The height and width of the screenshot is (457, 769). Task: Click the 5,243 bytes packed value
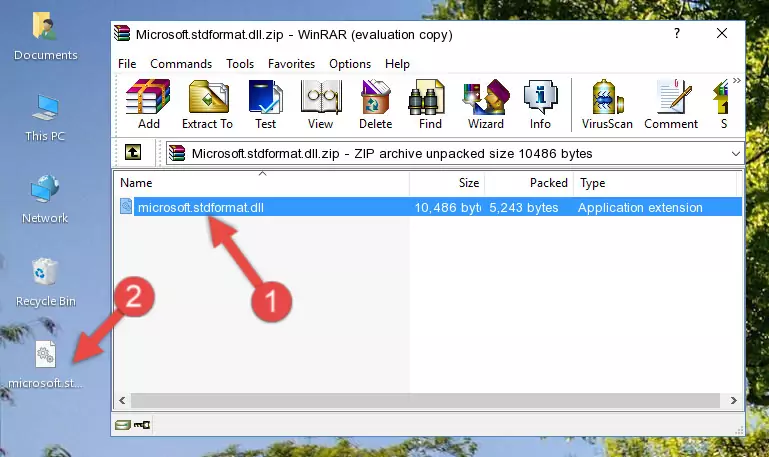[524, 208]
